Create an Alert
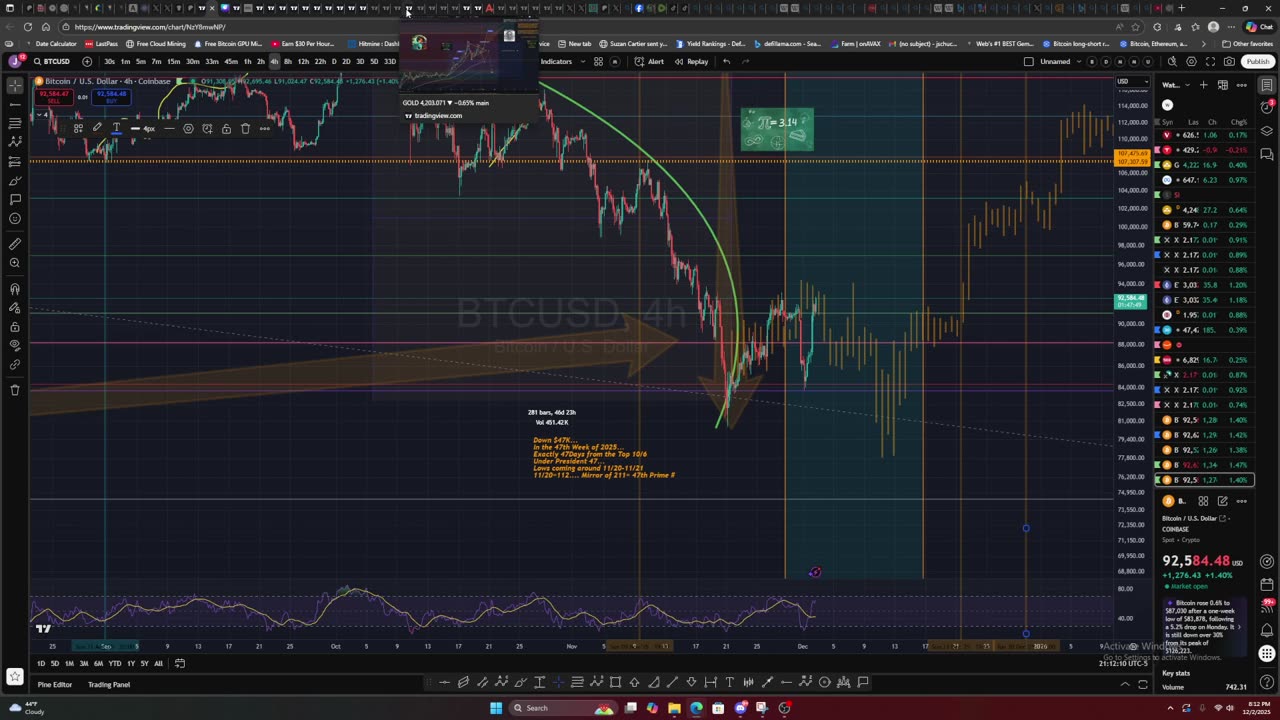Image resolution: width=1280 pixels, height=720 pixels. [x=650, y=62]
